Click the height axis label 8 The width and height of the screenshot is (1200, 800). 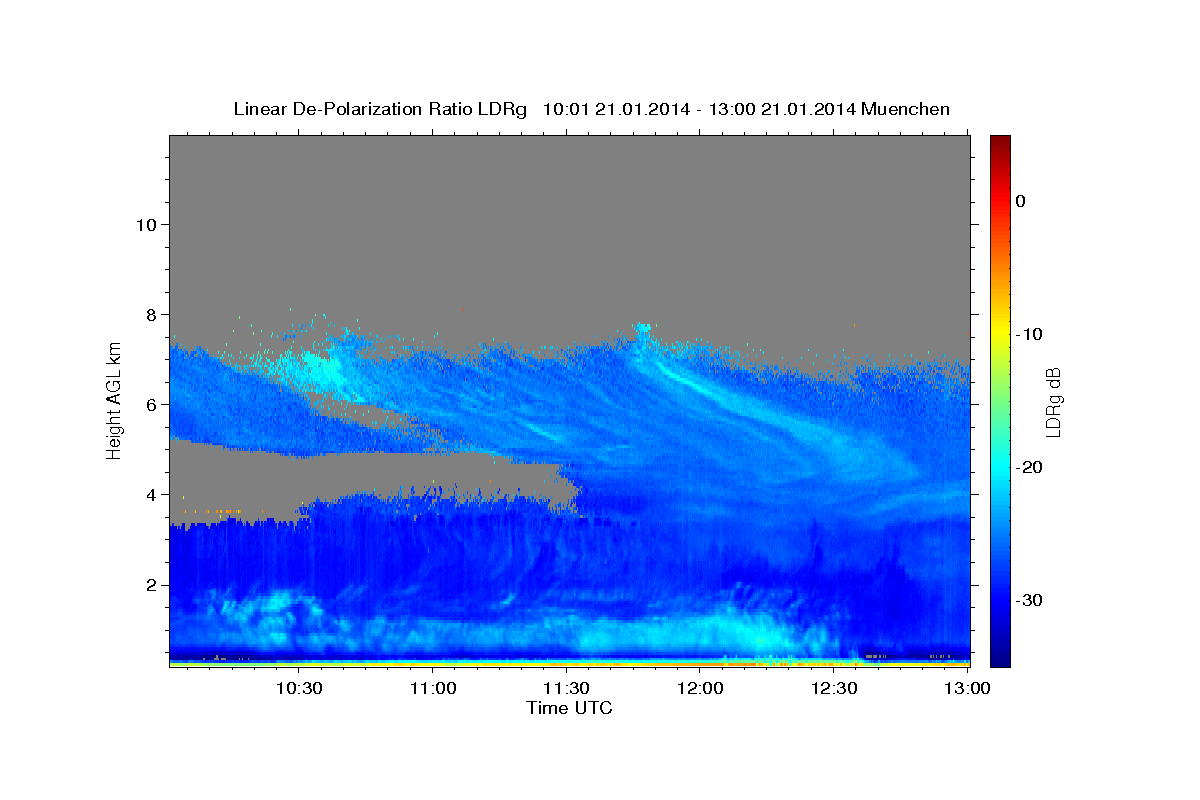[x=151, y=314]
